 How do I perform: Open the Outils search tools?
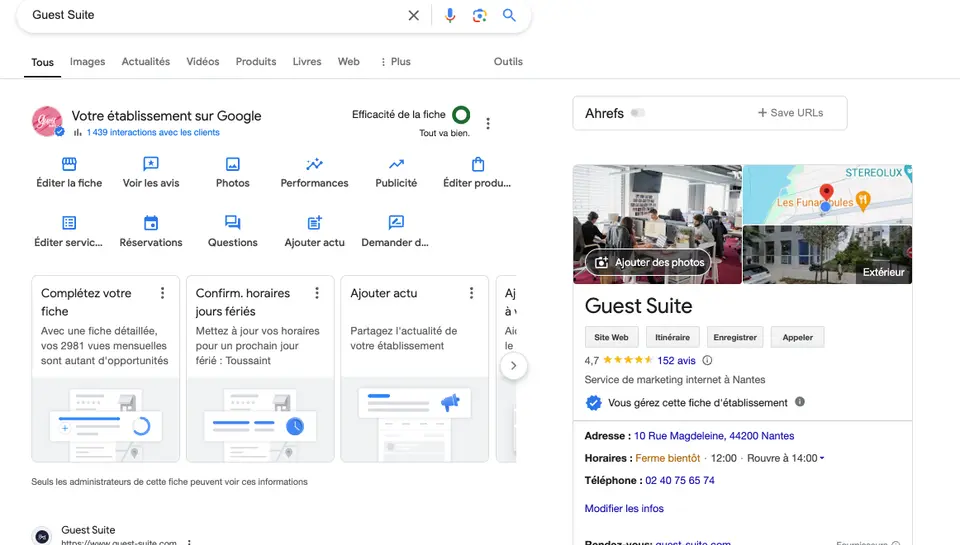tap(508, 62)
